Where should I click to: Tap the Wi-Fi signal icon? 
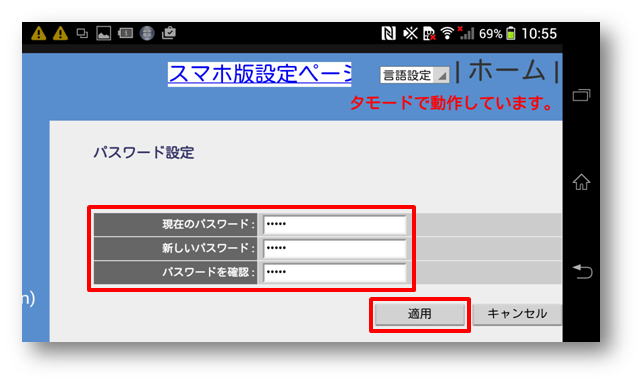[448, 33]
